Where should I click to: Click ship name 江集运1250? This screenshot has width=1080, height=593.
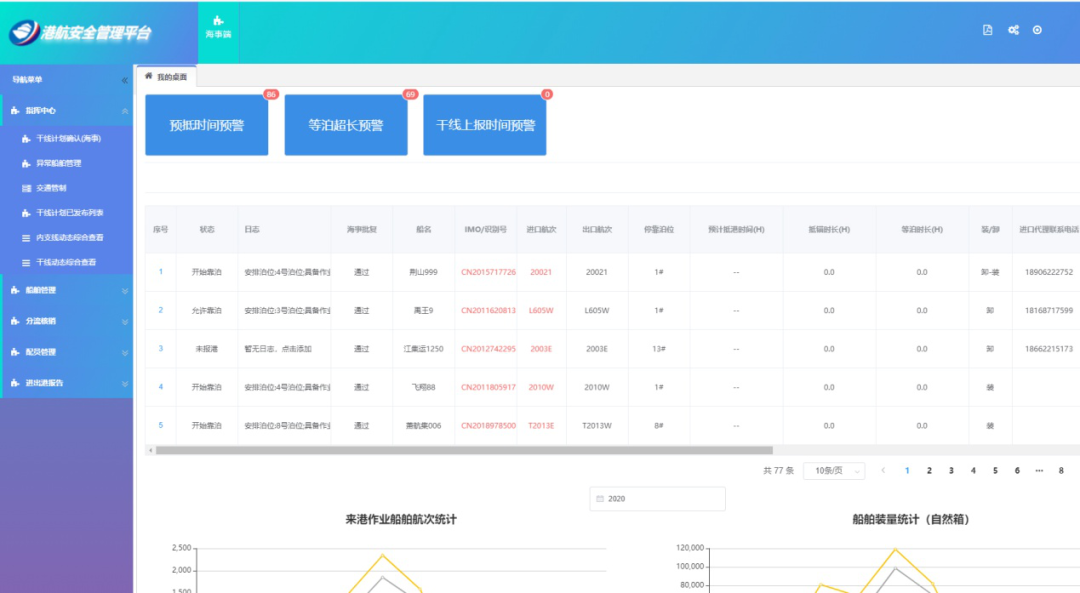(423, 349)
